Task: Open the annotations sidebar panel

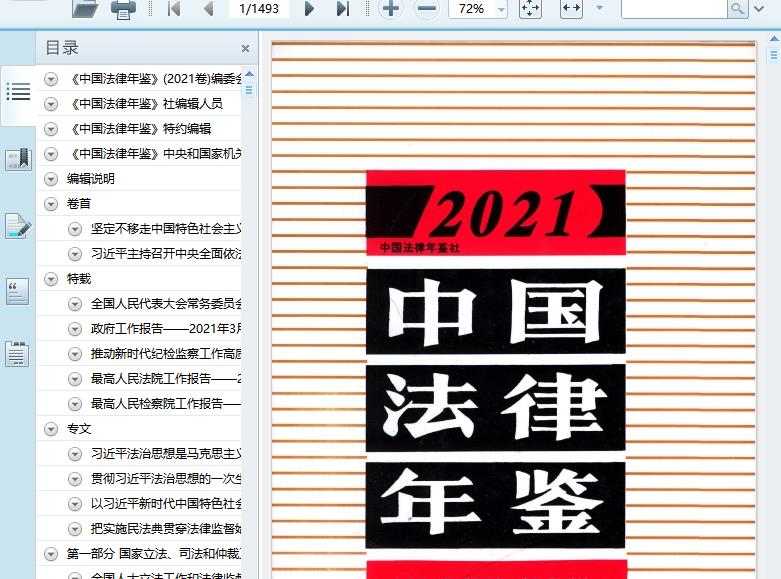Action: click(18, 226)
